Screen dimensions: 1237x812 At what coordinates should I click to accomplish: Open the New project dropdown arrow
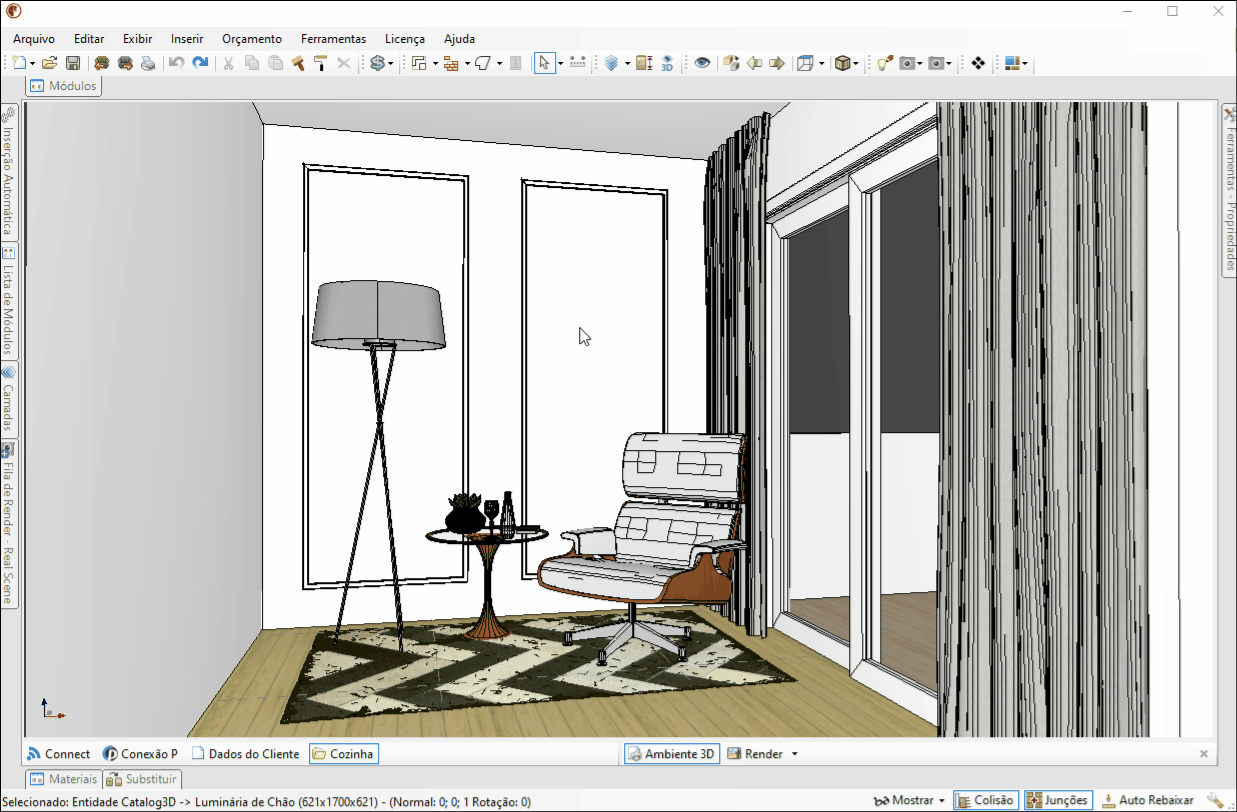click(33, 63)
